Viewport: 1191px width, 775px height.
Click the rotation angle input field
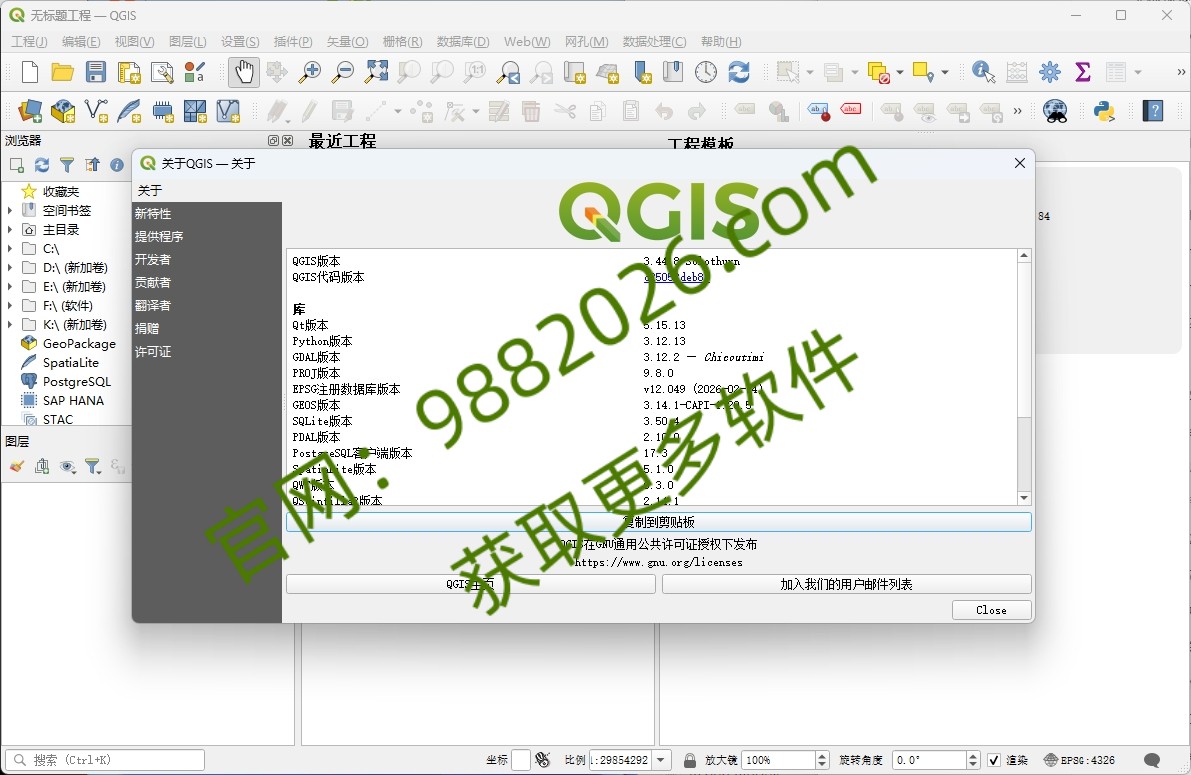tap(929, 760)
